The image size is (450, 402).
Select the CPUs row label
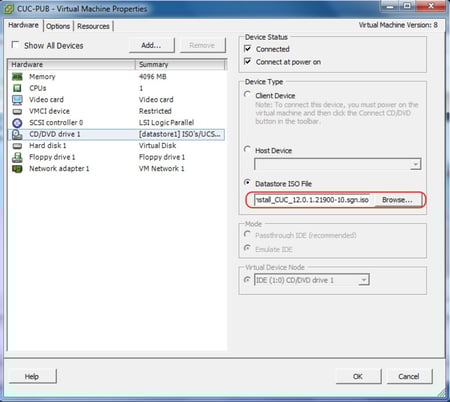pyautogui.click(x=38, y=88)
